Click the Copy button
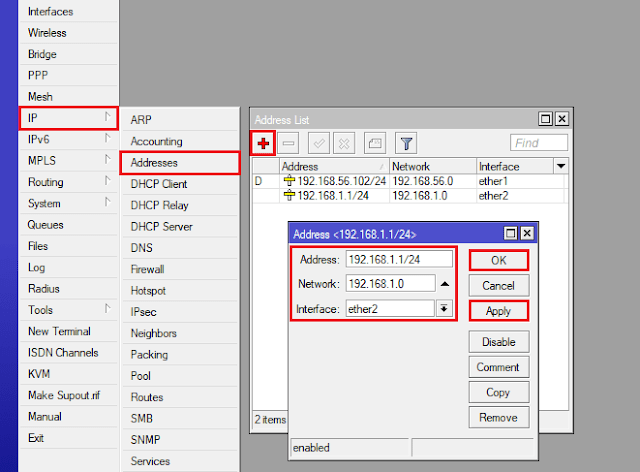The image size is (640, 472). click(x=499, y=392)
